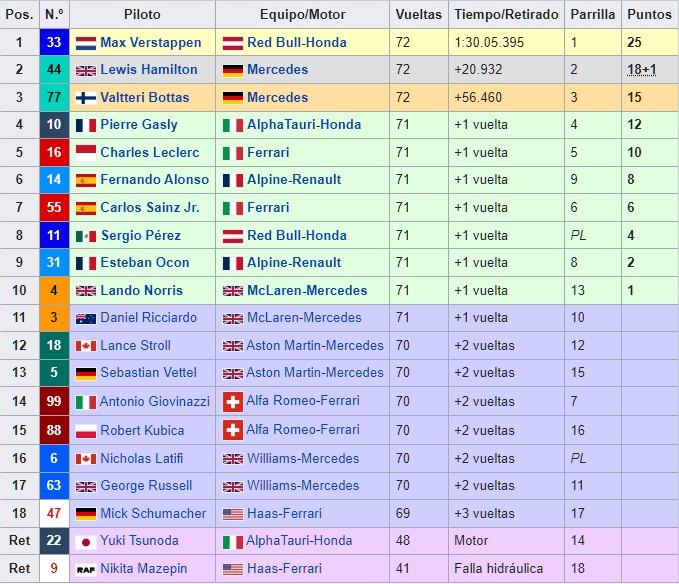Follow Robert Kubica's Alfa Romeo-Ferrari link
The image size is (679, 584).
(303, 429)
